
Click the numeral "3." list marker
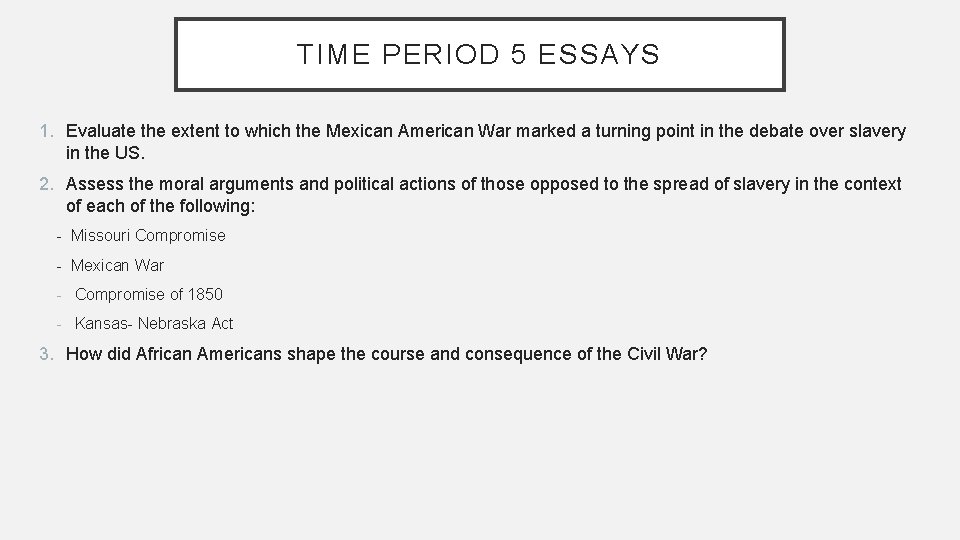(46, 353)
